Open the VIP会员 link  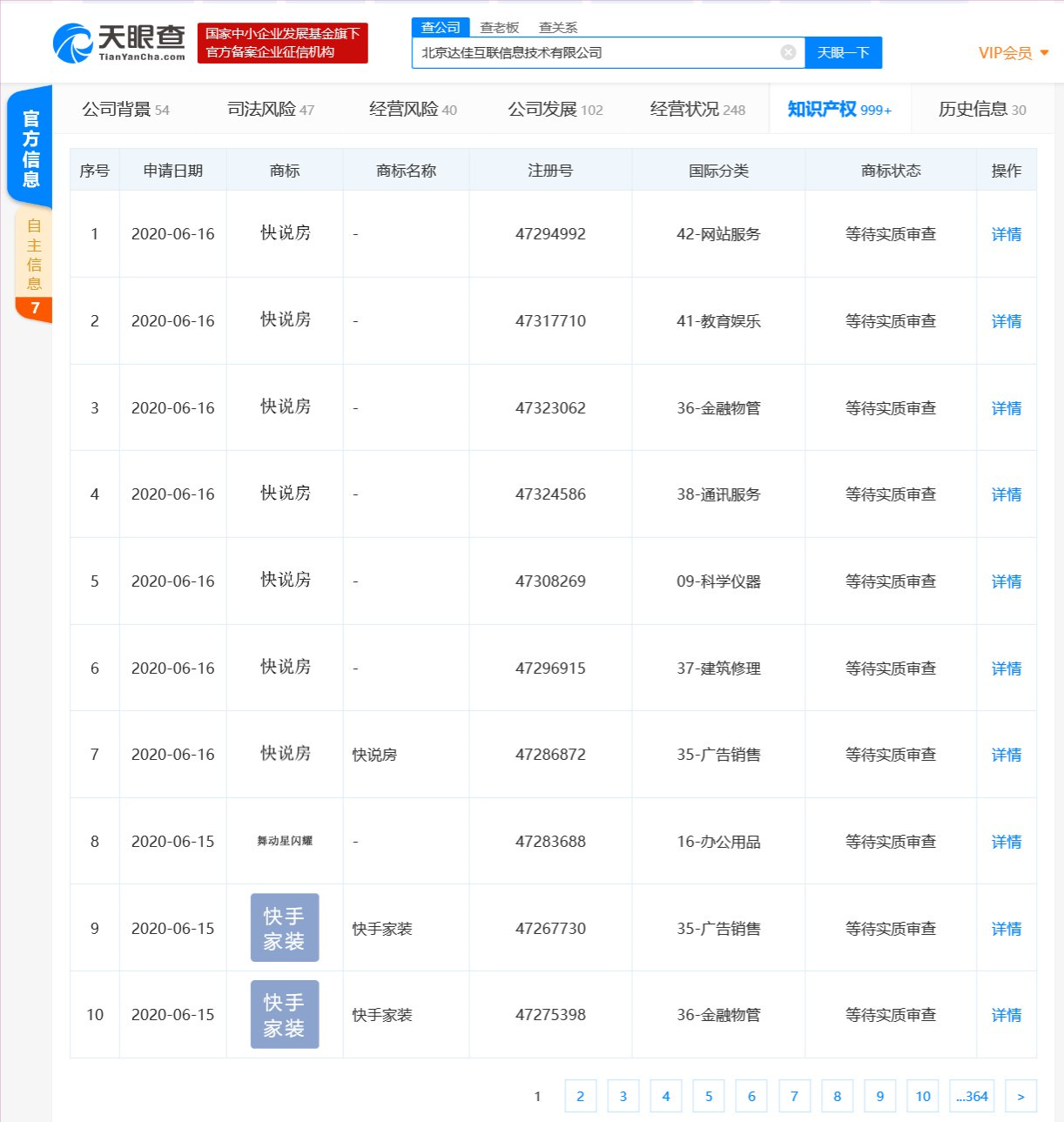(1007, 52)
